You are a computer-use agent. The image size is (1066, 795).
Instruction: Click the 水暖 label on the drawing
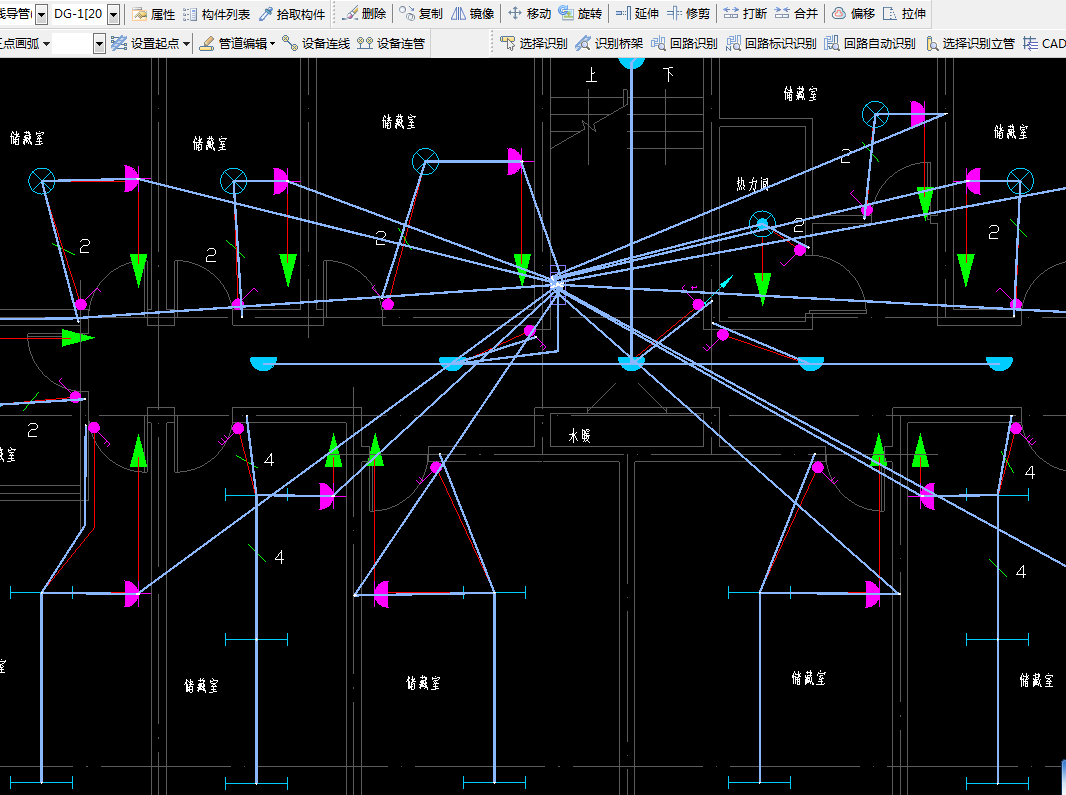pyautogui.click(x=579, y=435)
